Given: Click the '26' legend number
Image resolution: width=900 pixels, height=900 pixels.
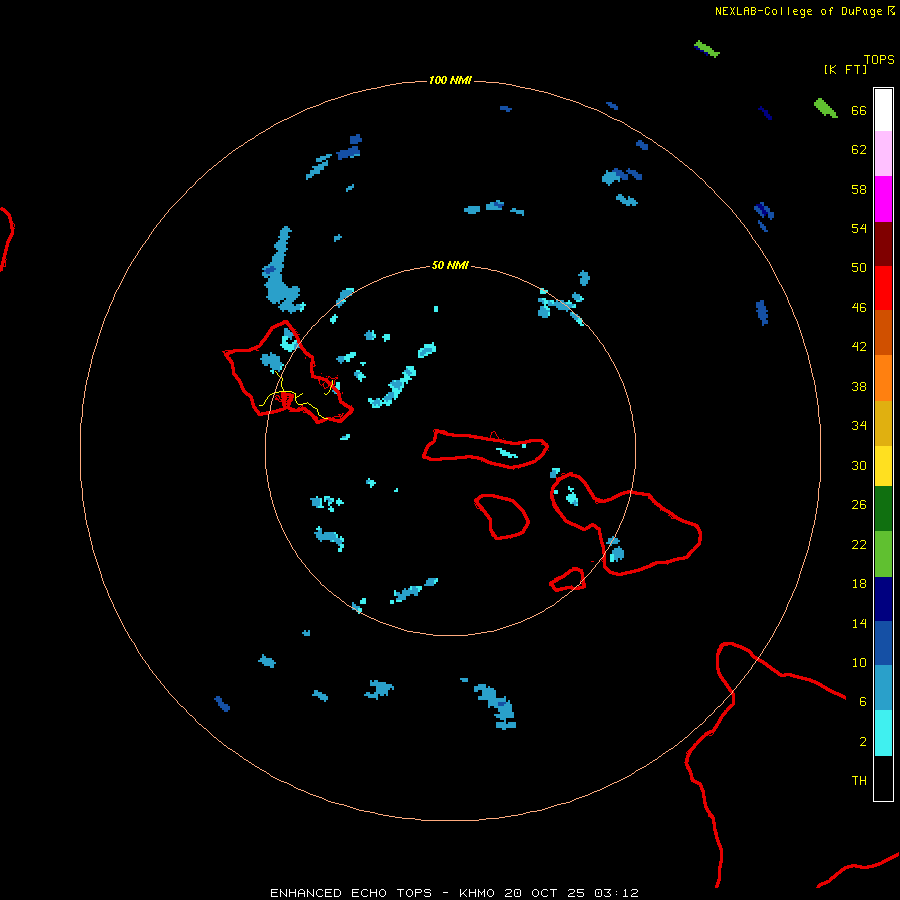Looking at the screenshot, I should (859, 505).
